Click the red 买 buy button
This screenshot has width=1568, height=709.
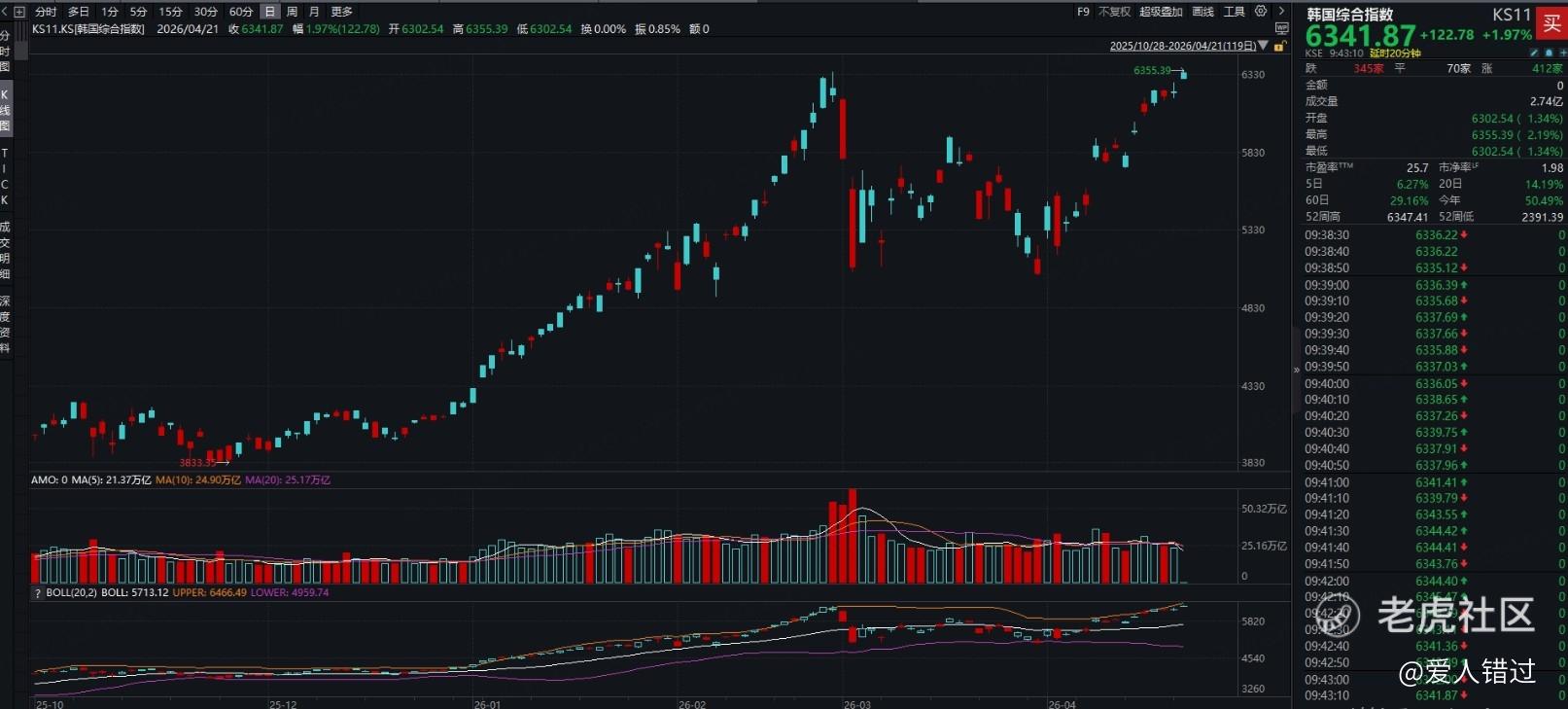1551,24
